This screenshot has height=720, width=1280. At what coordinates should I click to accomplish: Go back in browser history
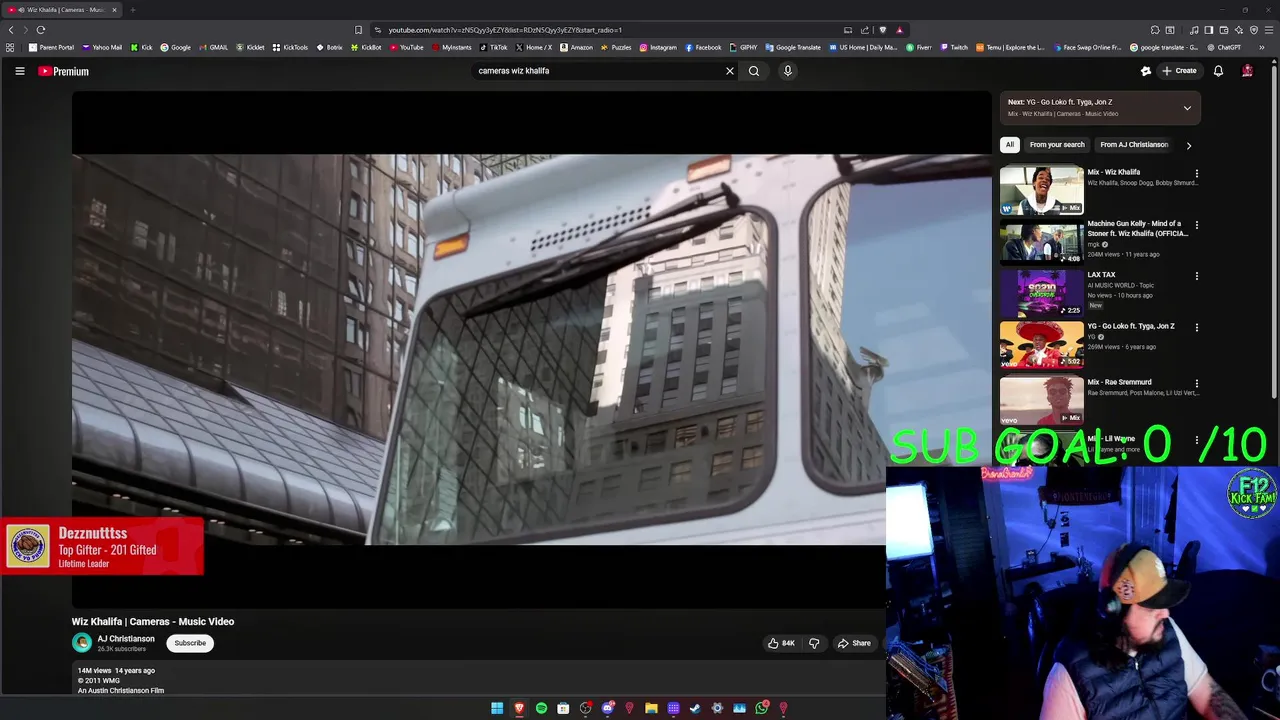coord(11,30)
